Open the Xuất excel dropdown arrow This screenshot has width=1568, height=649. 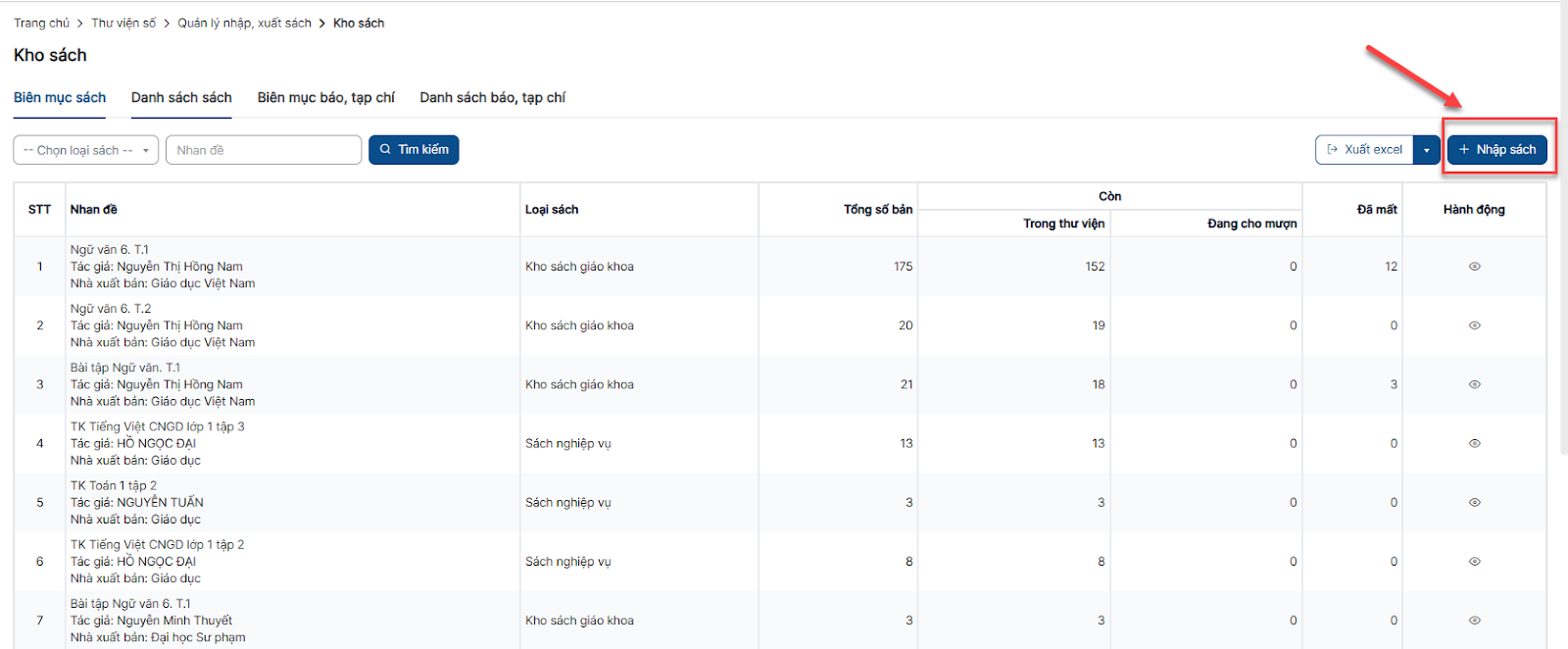[1426, 150]
